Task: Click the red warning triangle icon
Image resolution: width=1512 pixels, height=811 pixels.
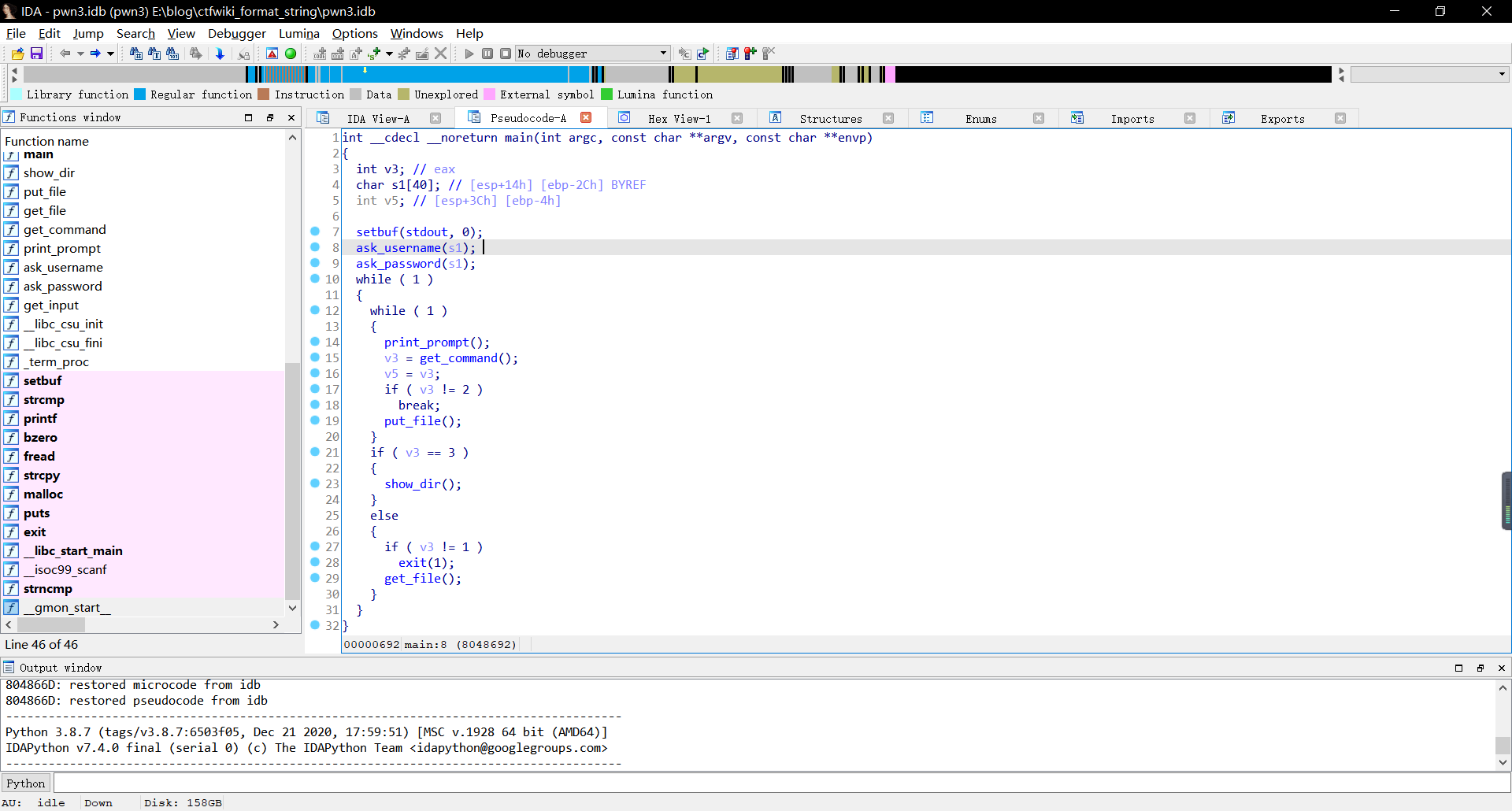Action: click(272, 54)
